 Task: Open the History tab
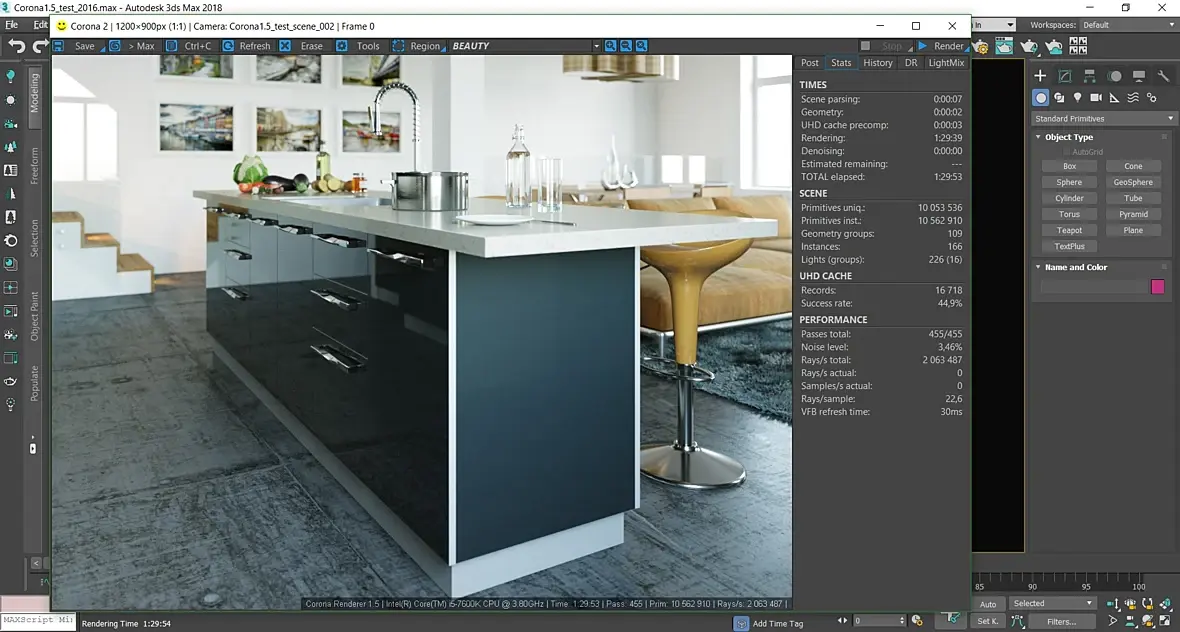pos(877,63)
